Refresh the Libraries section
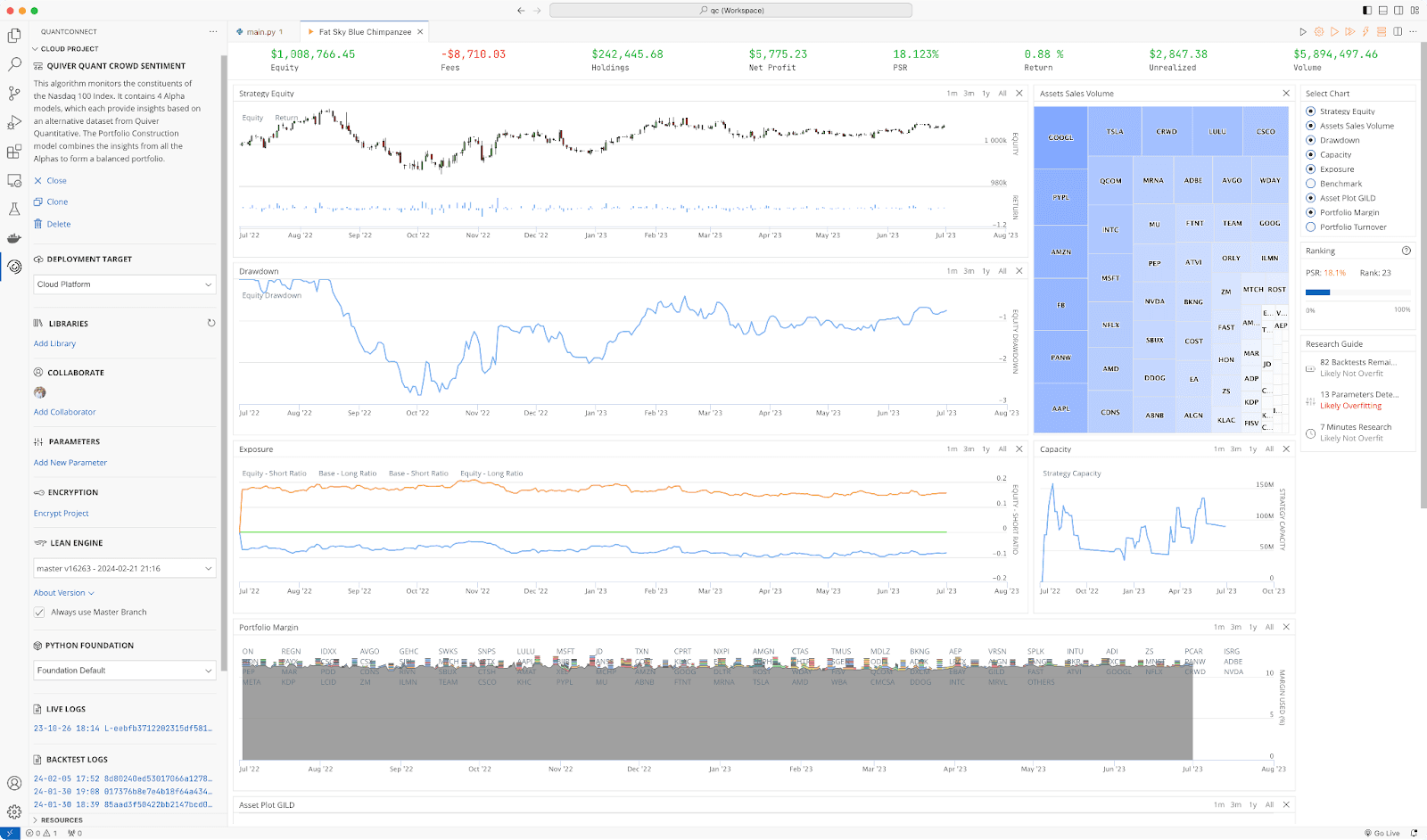This screenshot has width=1427, height=840. [x=211, y=323]
